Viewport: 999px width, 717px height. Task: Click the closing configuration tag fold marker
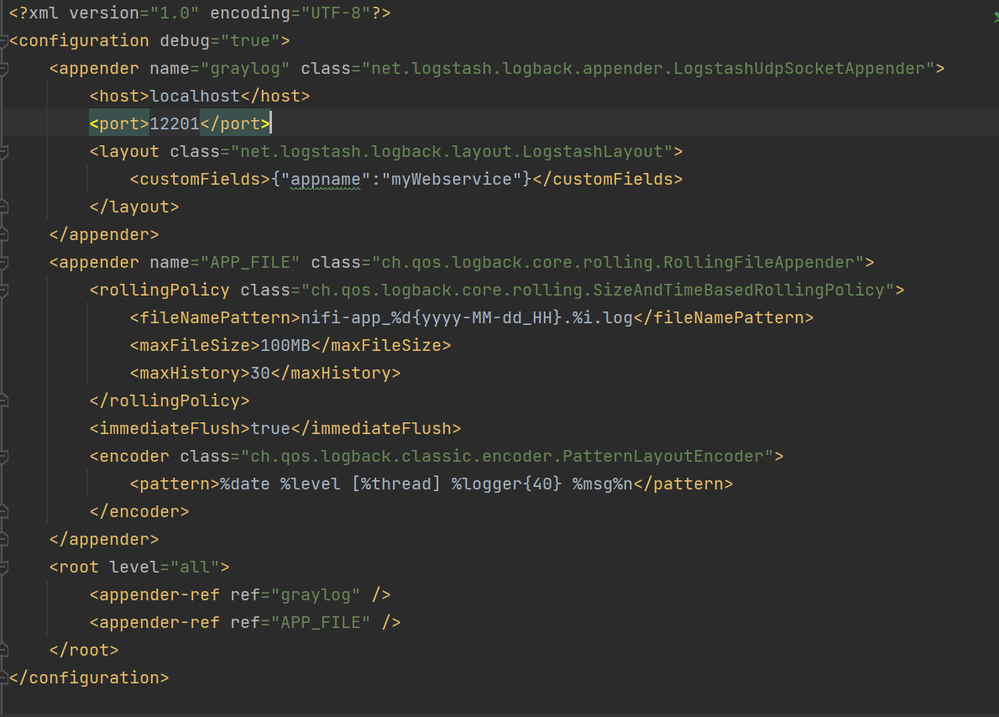pos(3,677)
